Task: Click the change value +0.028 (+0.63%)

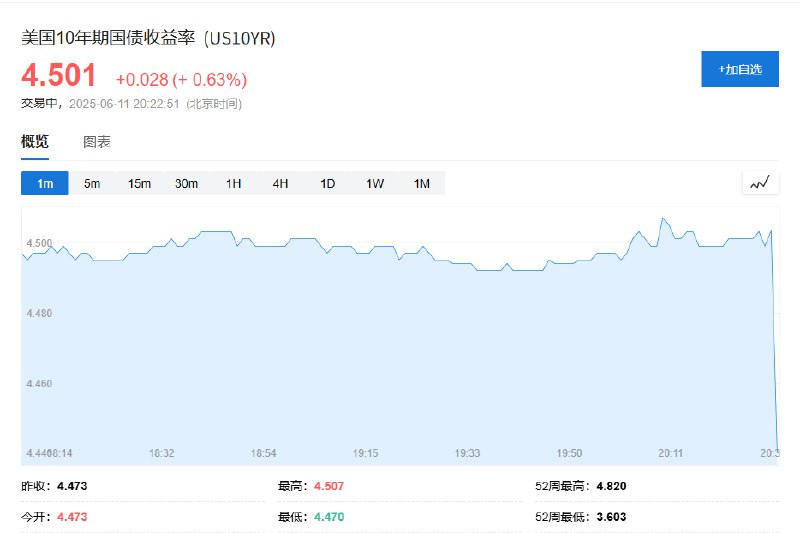Action: click(181, 80)
